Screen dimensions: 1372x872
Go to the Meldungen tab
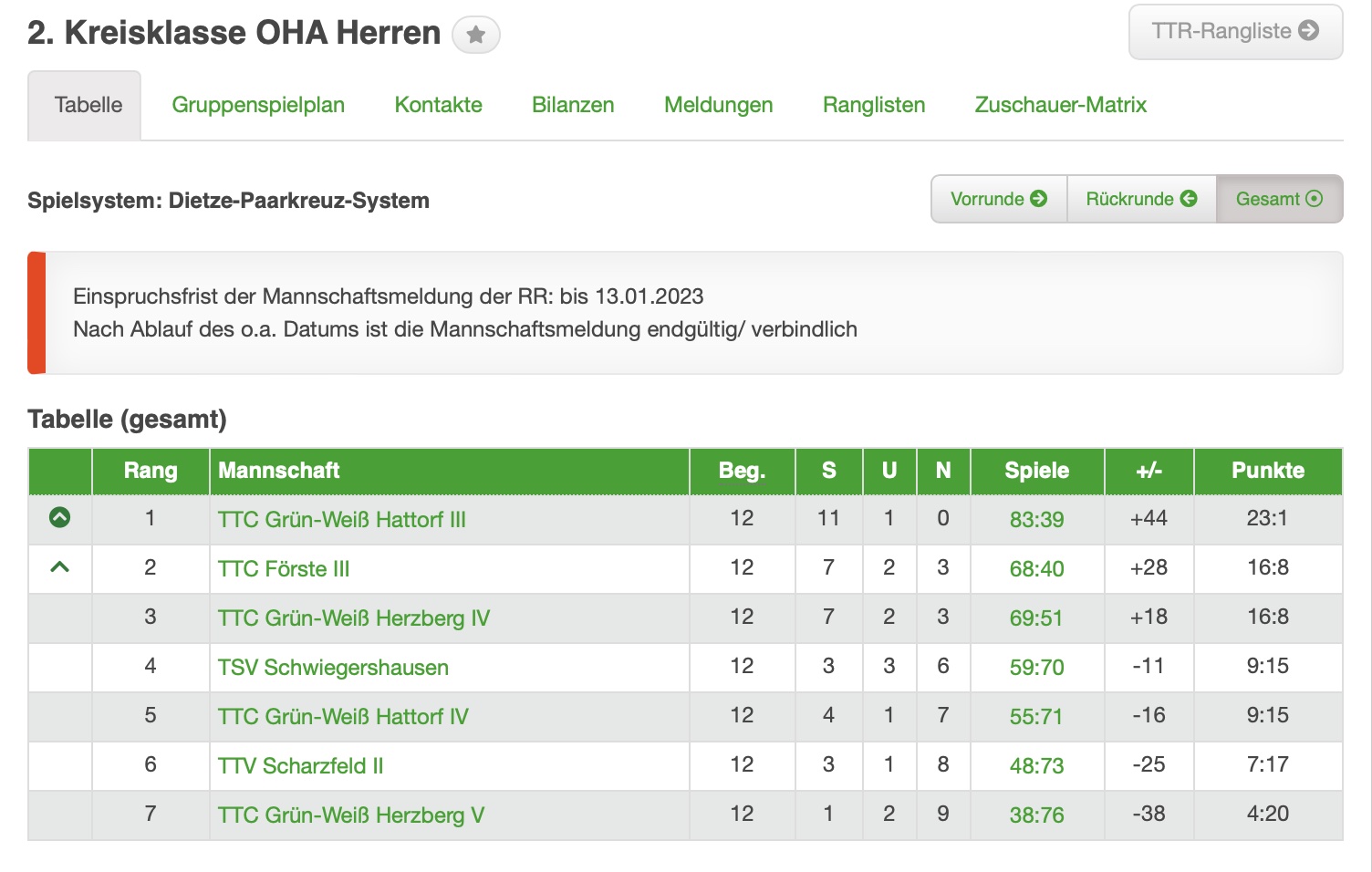[718, 105]
